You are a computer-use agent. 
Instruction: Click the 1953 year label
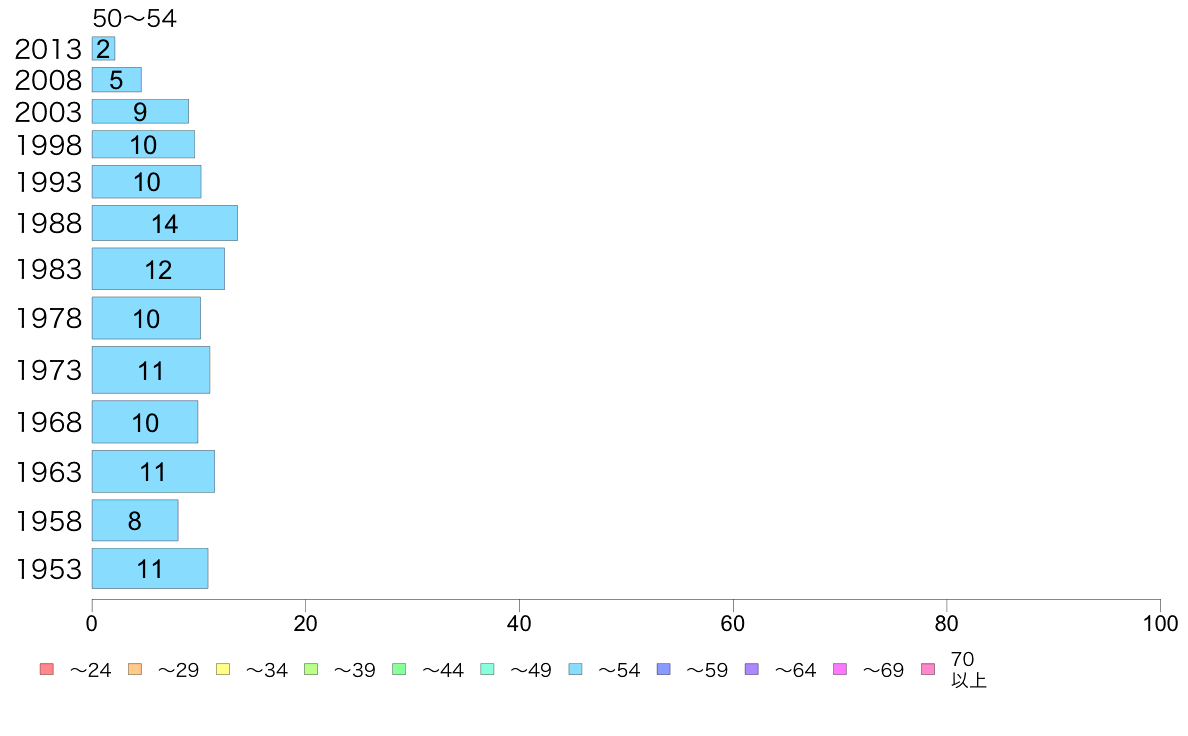48,569
